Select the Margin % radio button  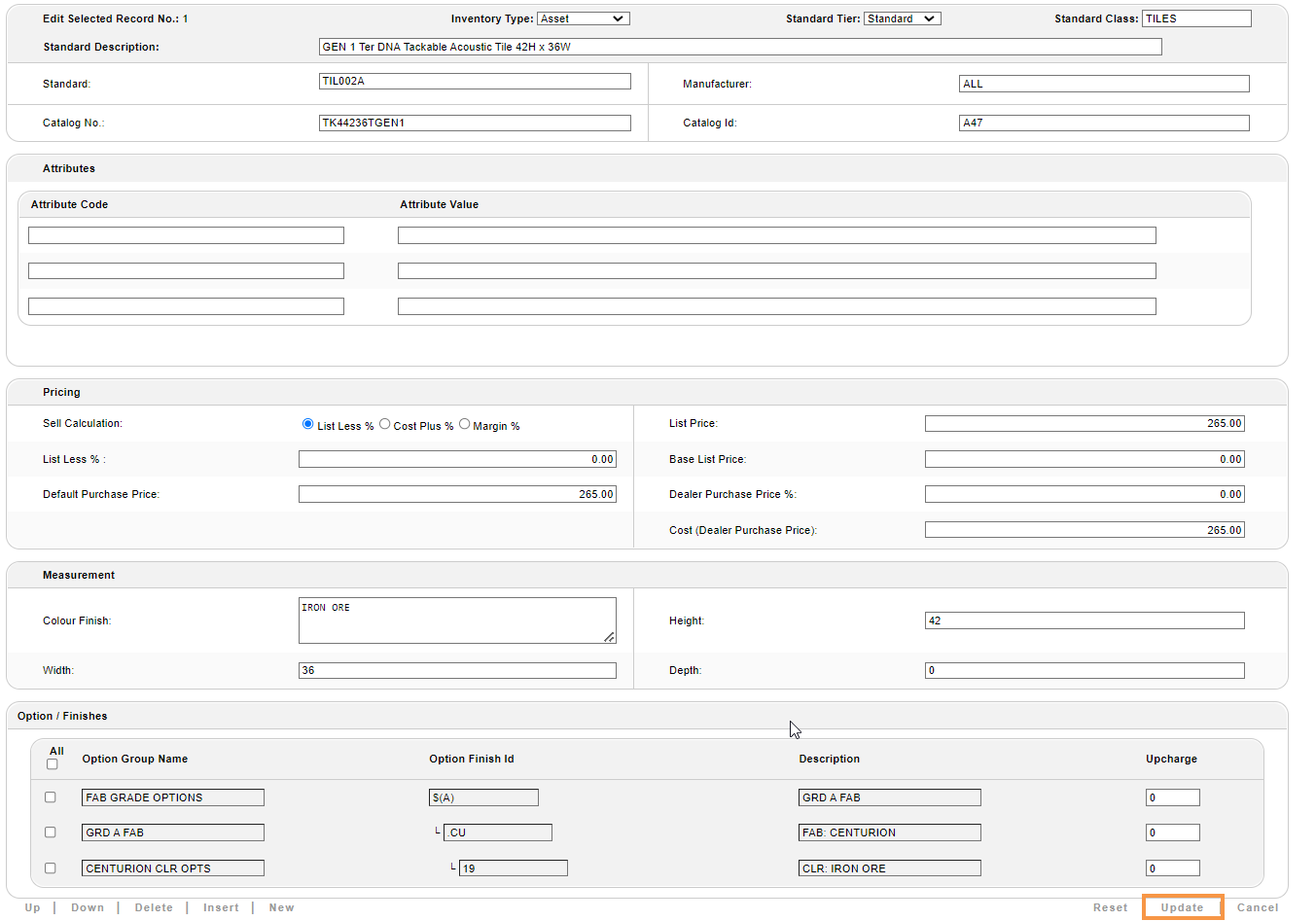click(x=465, y=424)
